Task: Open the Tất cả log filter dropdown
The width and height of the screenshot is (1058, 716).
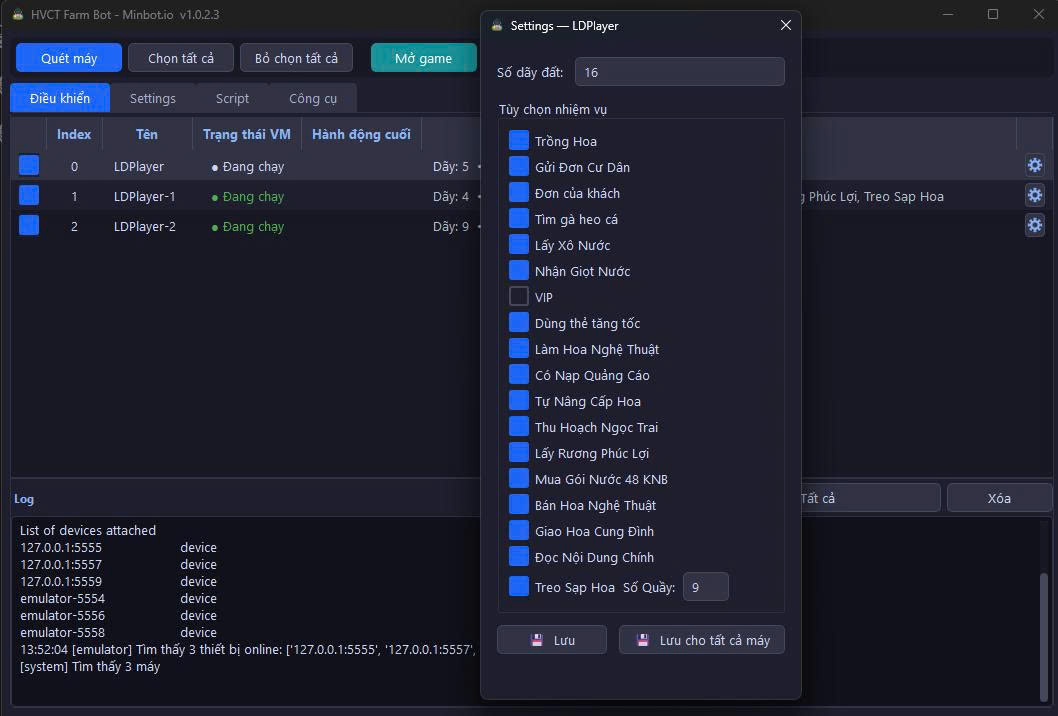Action: tap(870, 497)
